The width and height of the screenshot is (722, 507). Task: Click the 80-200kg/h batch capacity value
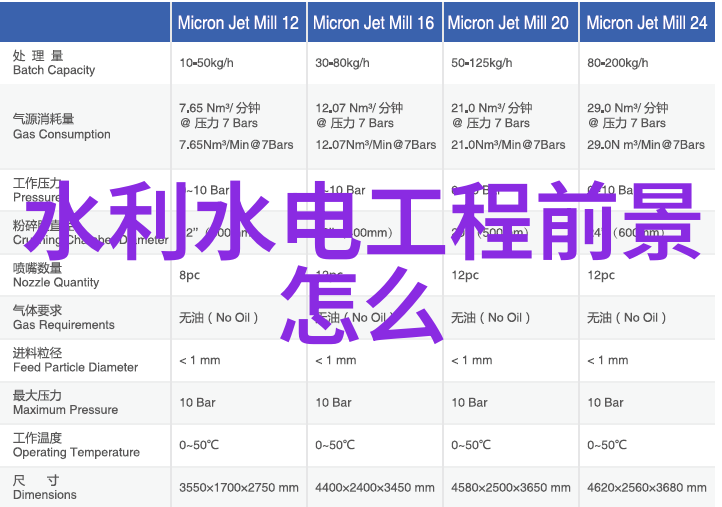coord(617,63)
